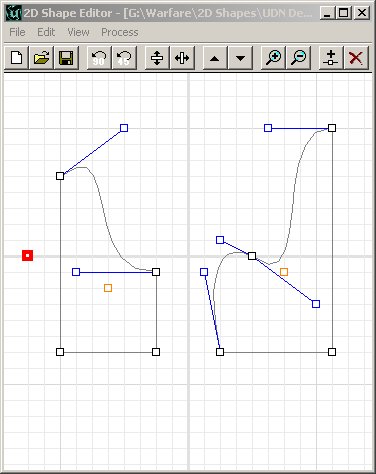The width and height of the screenshot is (376, 474).
Task: Rotate shape 90 degrees
Action: coord(99,58)
